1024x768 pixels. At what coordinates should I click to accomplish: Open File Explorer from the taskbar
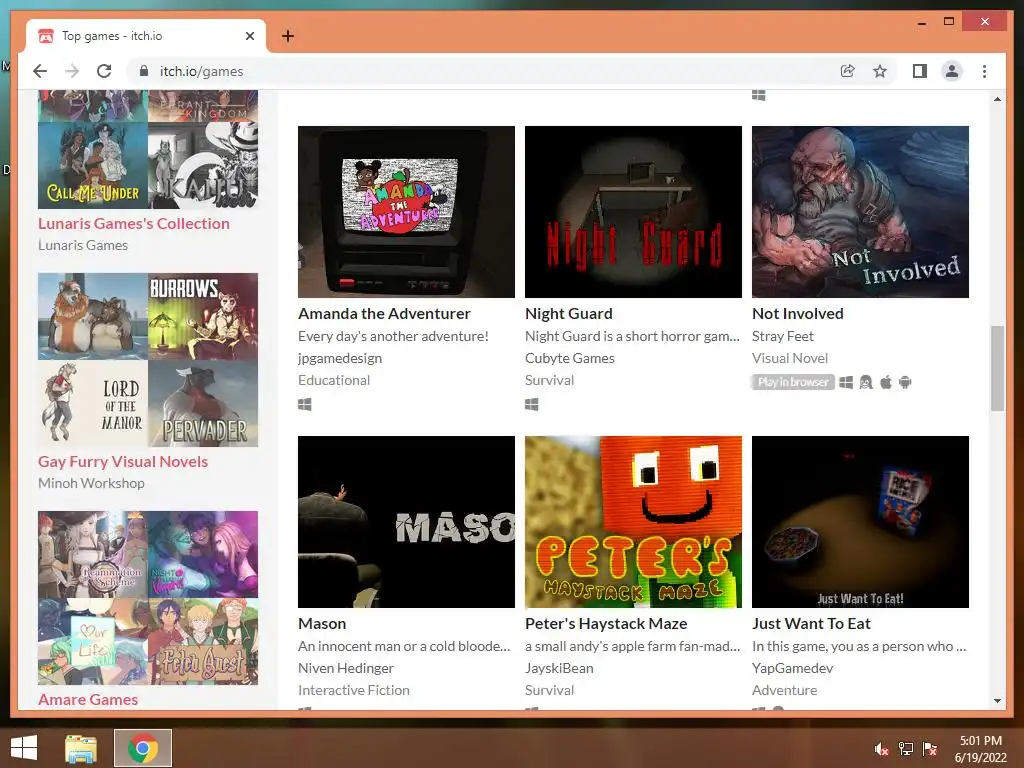81,748
